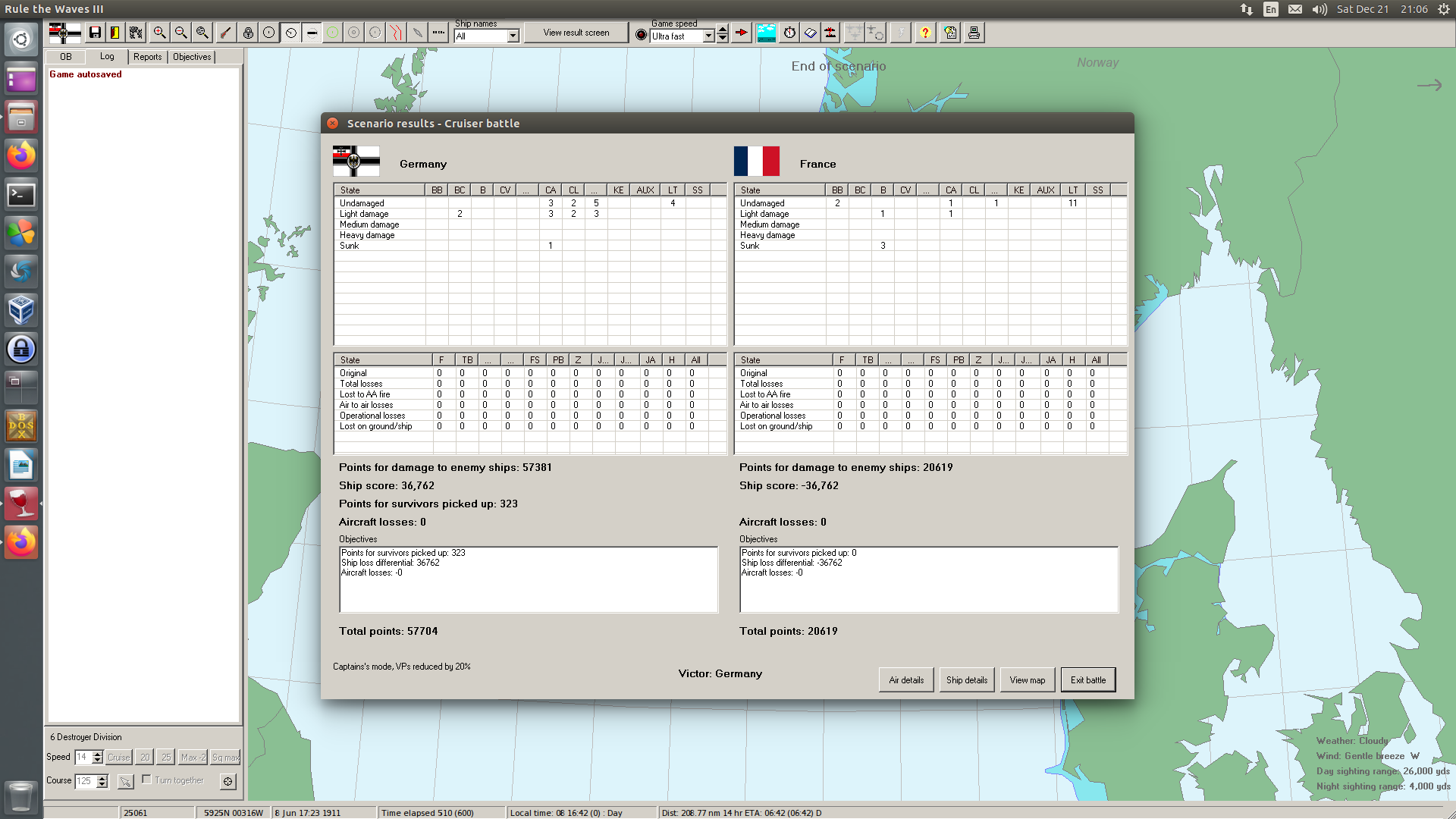The image size is (1456, 819).
Task: Click the printer toolbar icon
Action: [x=974, y=33]
